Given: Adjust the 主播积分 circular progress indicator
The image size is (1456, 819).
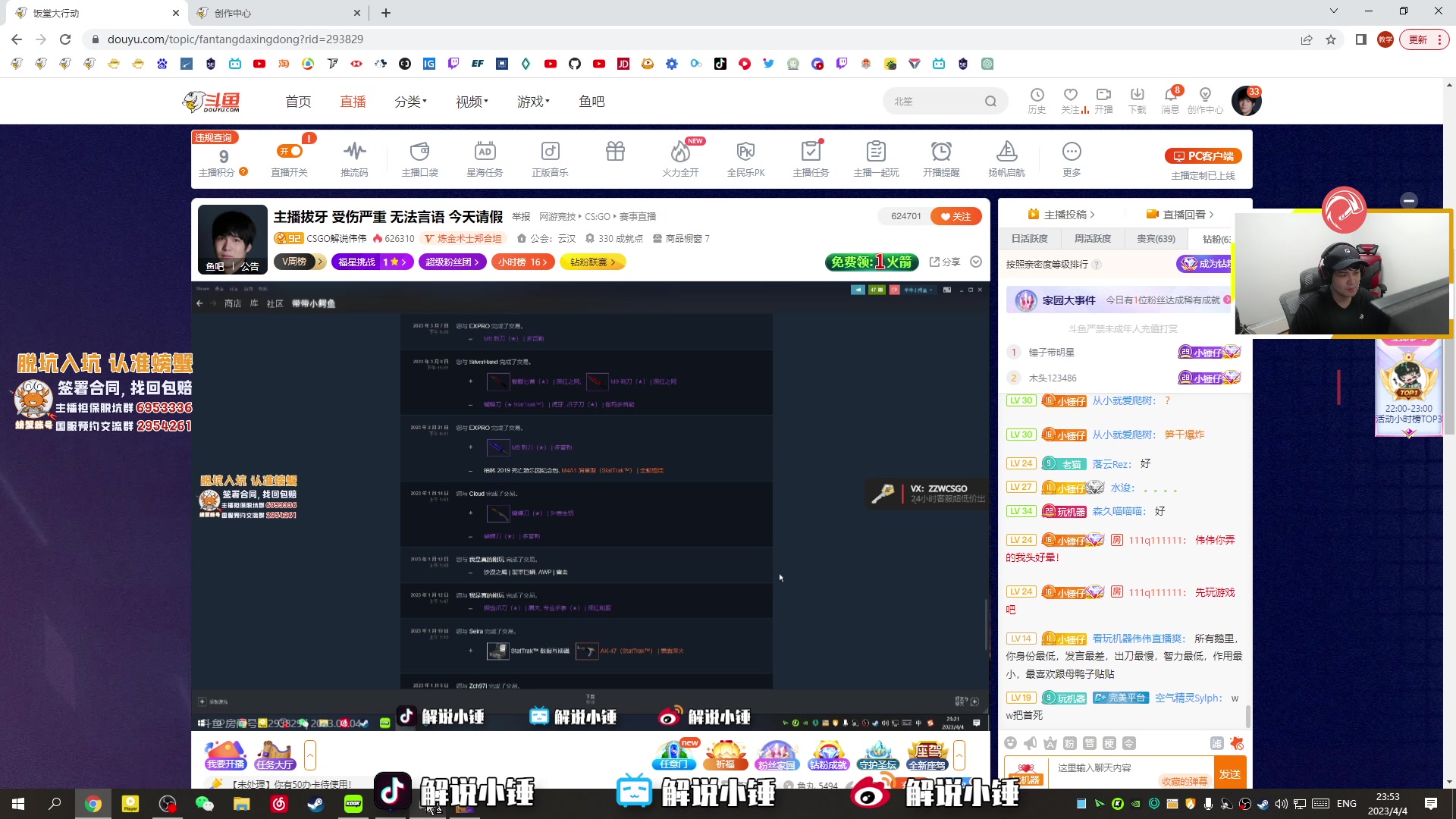Looking at the screenshot, I should pos(223,157).
